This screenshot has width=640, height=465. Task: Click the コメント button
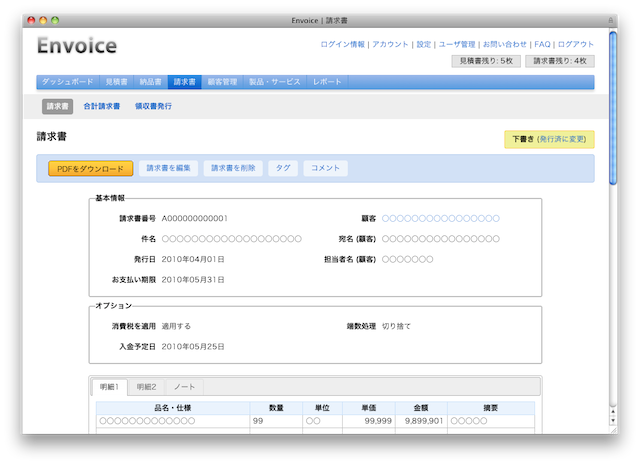[326, 168]
